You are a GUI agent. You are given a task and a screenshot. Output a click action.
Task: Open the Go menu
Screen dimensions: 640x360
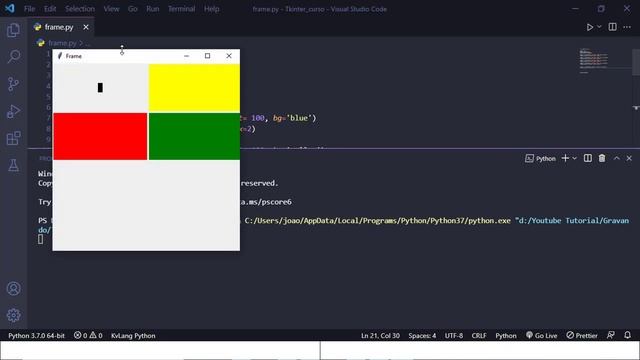[x=133, y=9]
